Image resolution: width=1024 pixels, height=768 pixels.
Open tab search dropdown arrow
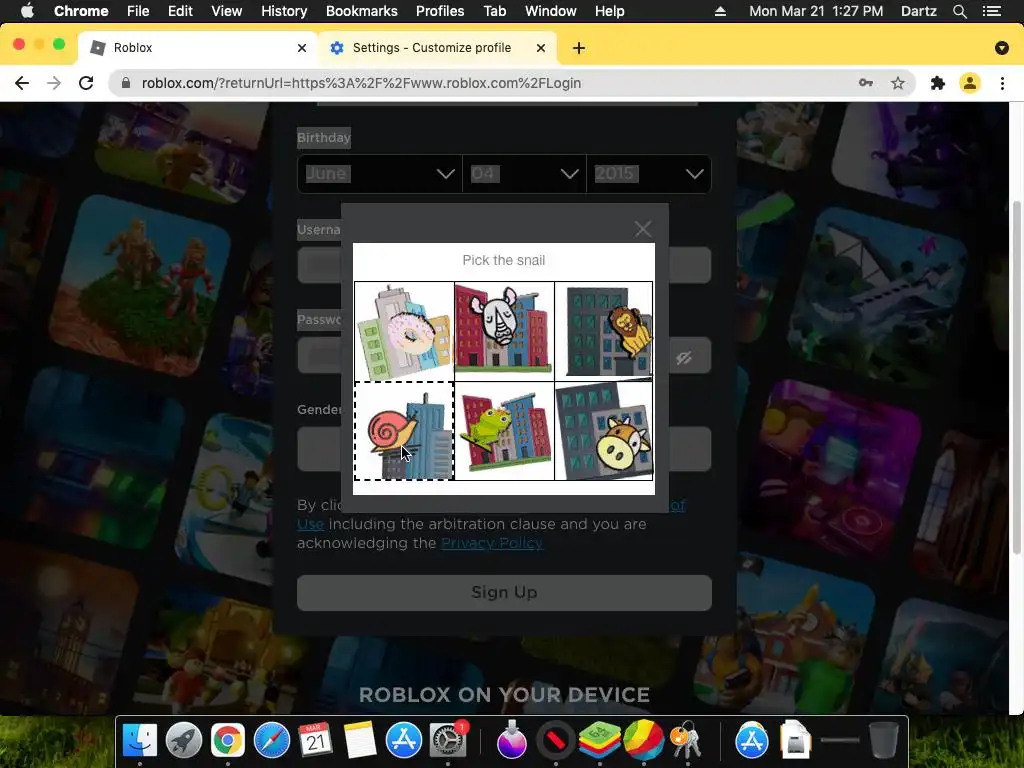(1002, 48)
